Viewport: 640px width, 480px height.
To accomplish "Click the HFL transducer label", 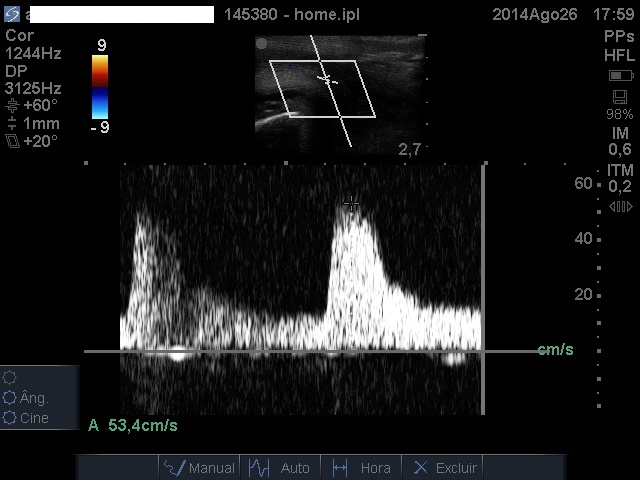I will click(x=619, y=55).
